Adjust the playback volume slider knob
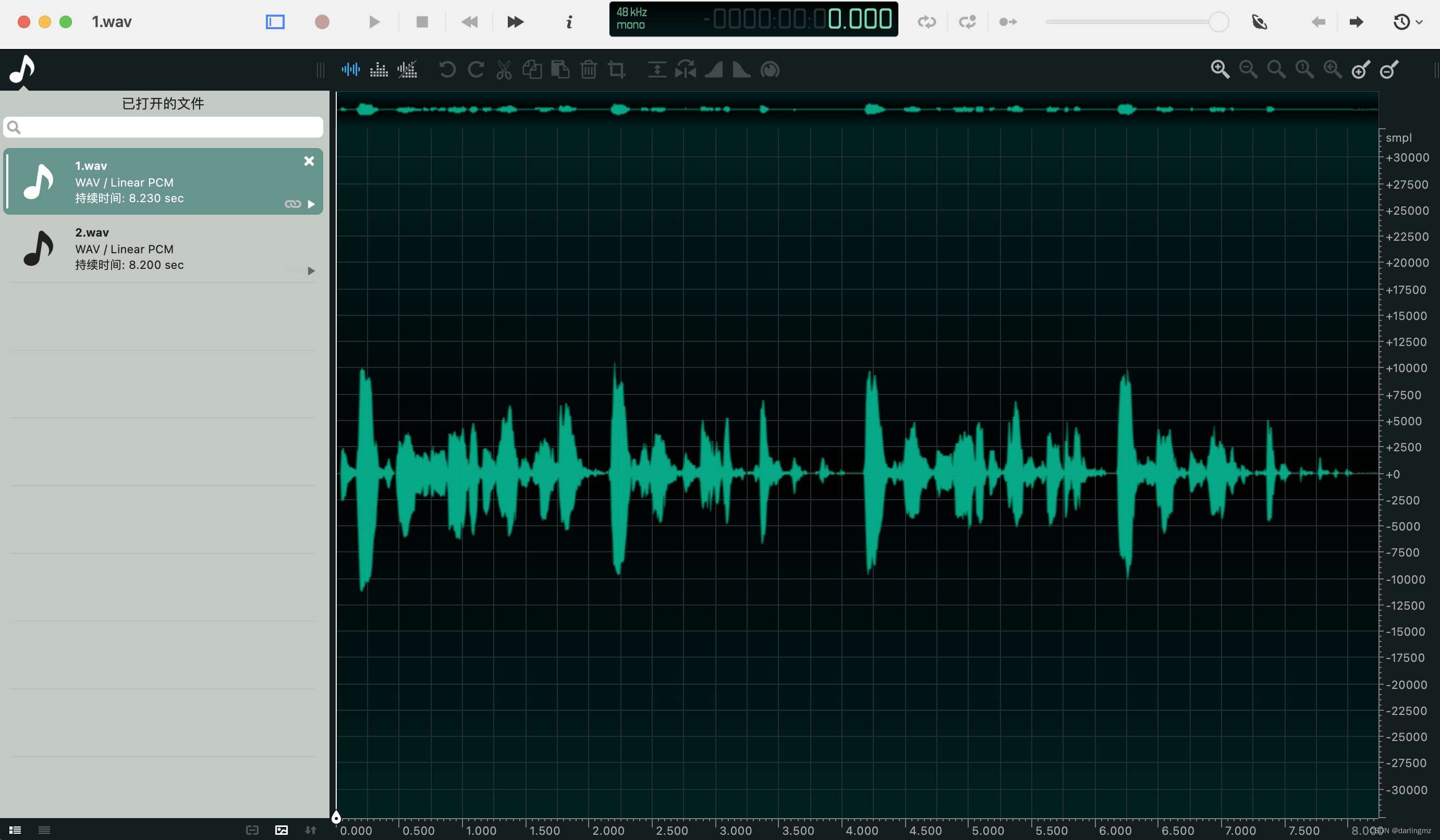This screenshot has width=1440, height=840. [1218, 22]
